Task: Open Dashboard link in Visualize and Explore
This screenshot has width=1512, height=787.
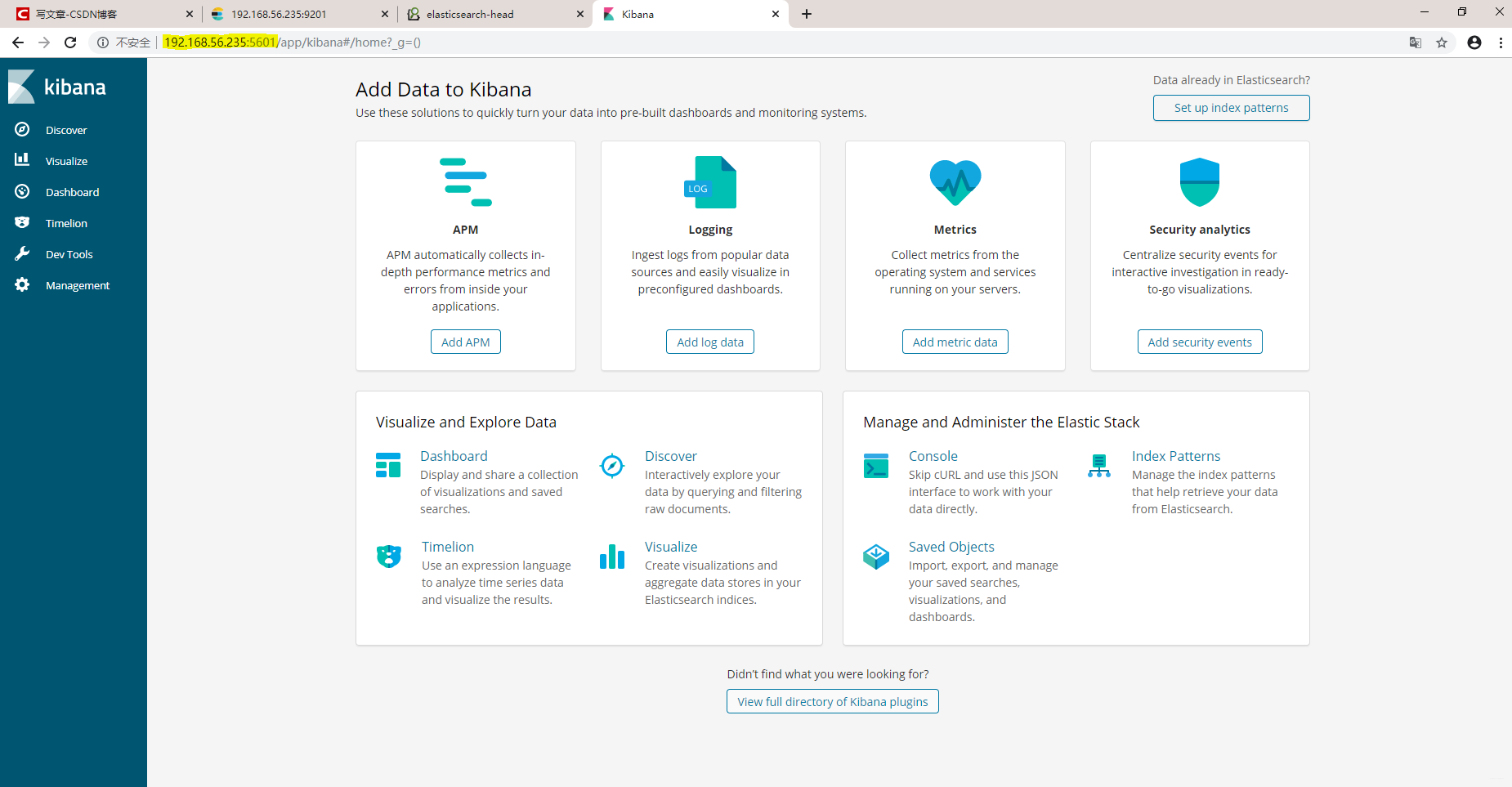Action: 454,456
